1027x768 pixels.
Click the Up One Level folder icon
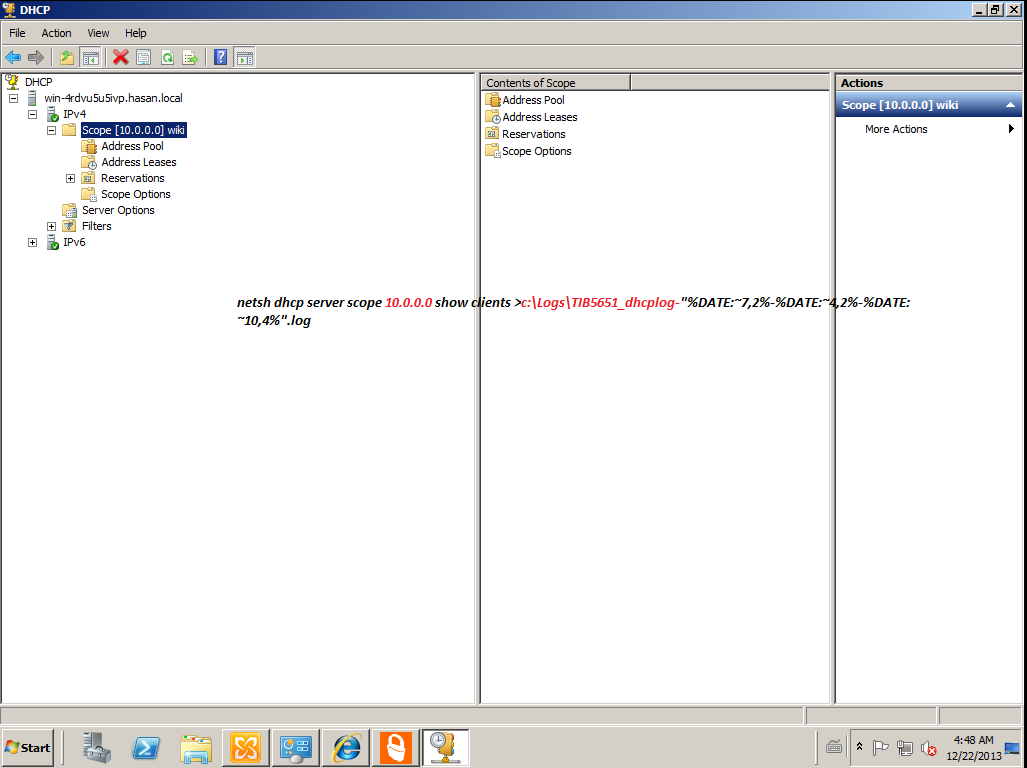(x=67, y=57)
